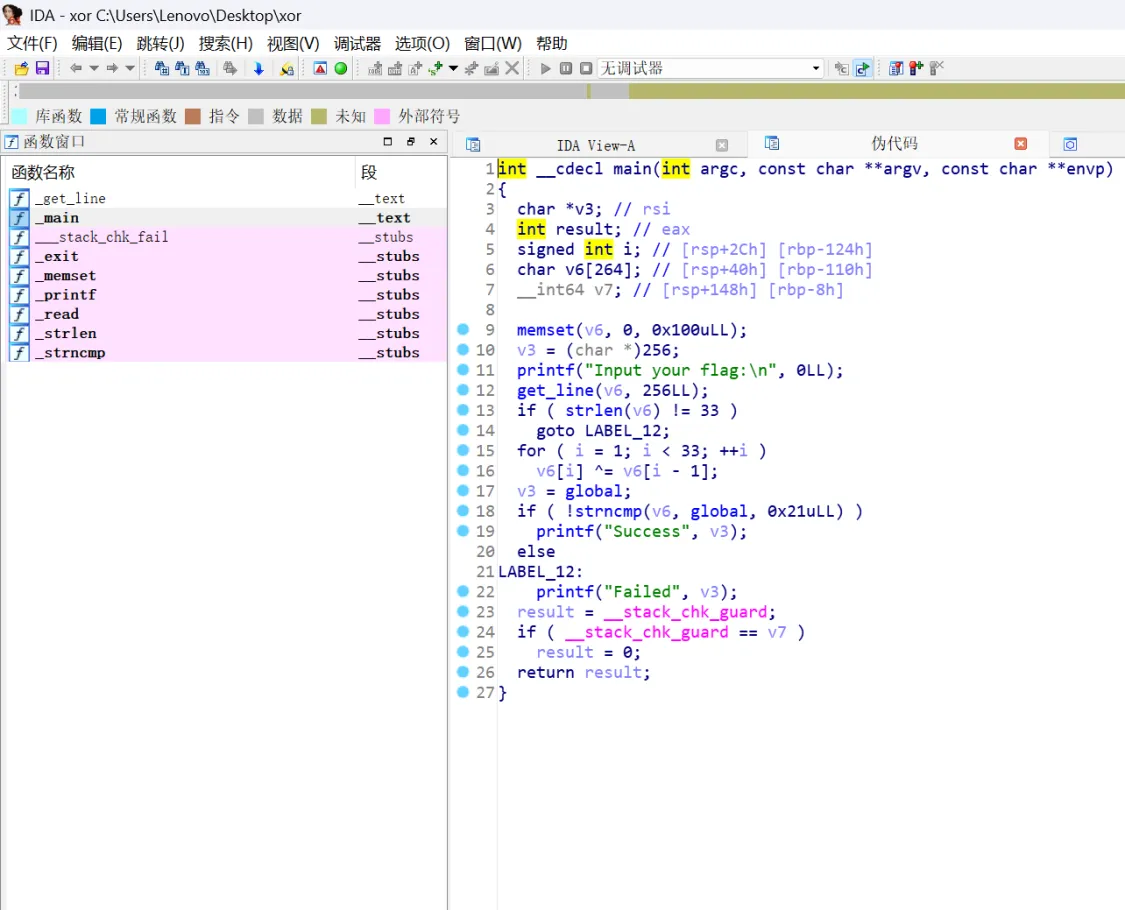Click the gray X delete toolbar icon
1125x910 pixels.
tap(512, 68)
